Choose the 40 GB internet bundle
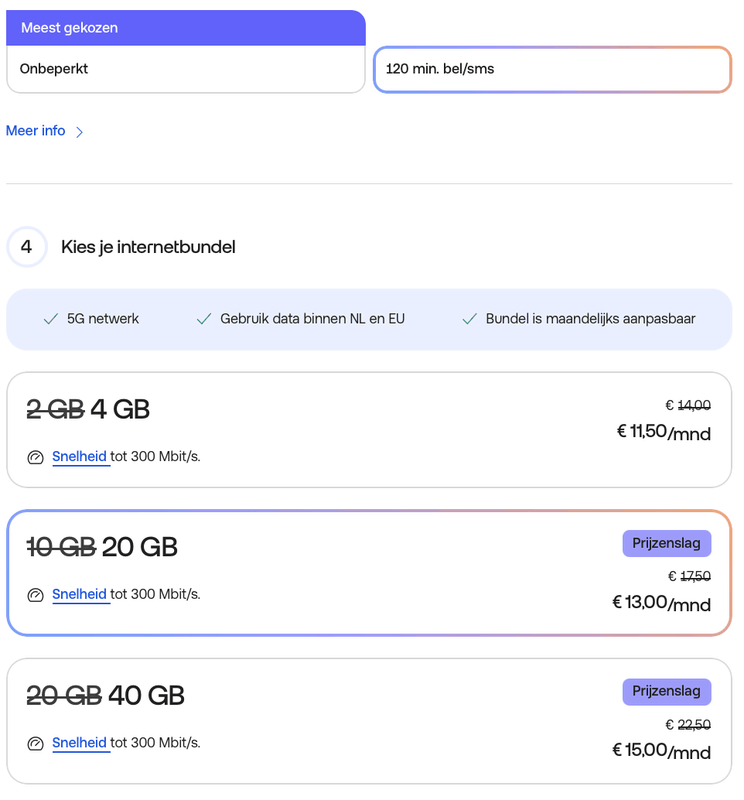 tap(369, 720)
